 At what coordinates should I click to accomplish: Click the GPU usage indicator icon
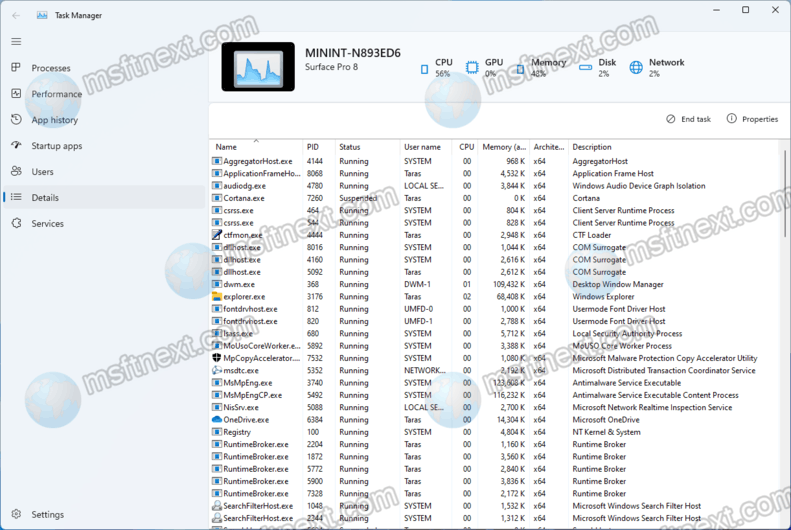[472, 67]
